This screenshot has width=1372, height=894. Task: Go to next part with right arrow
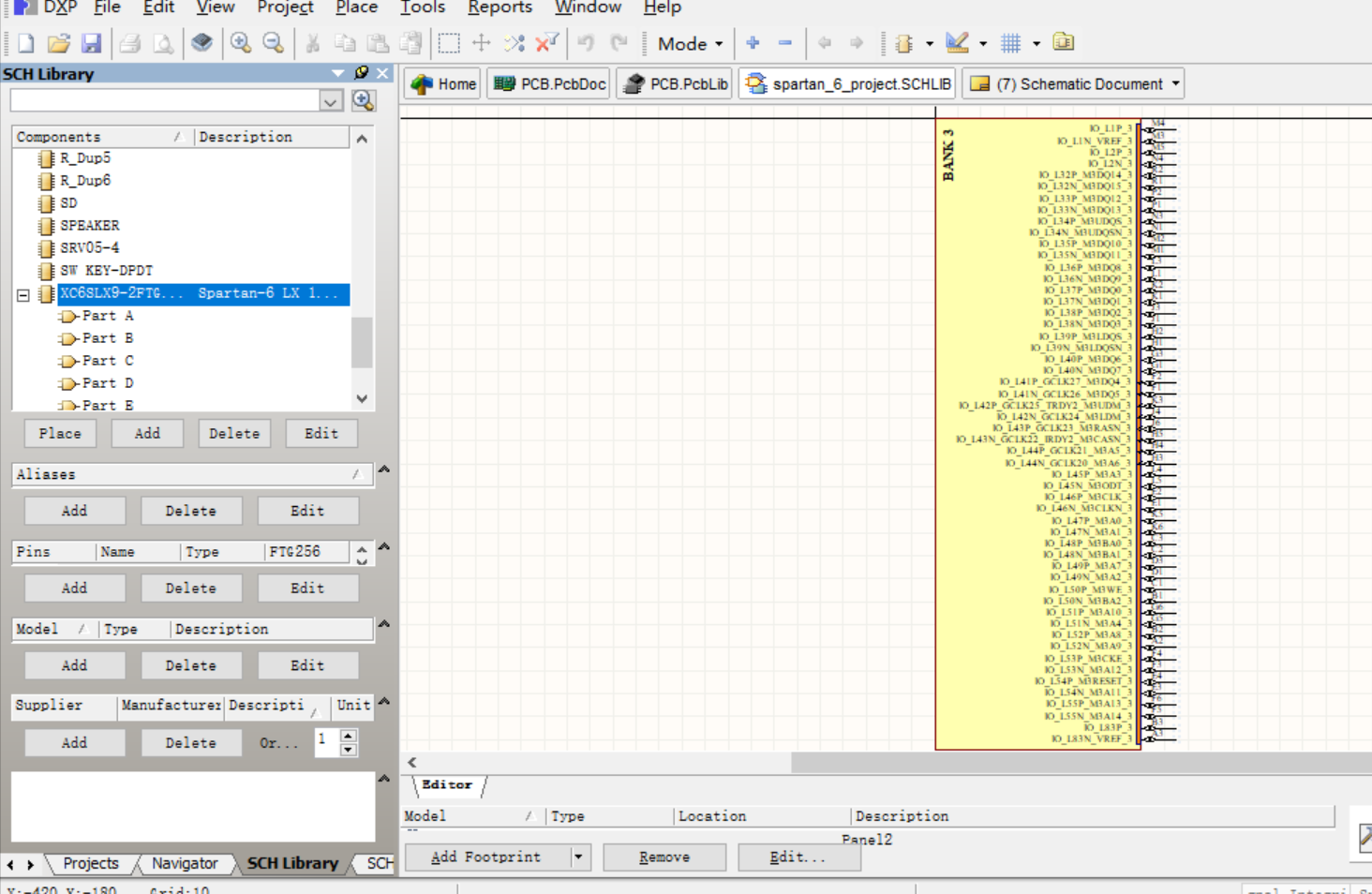(857, 43)
